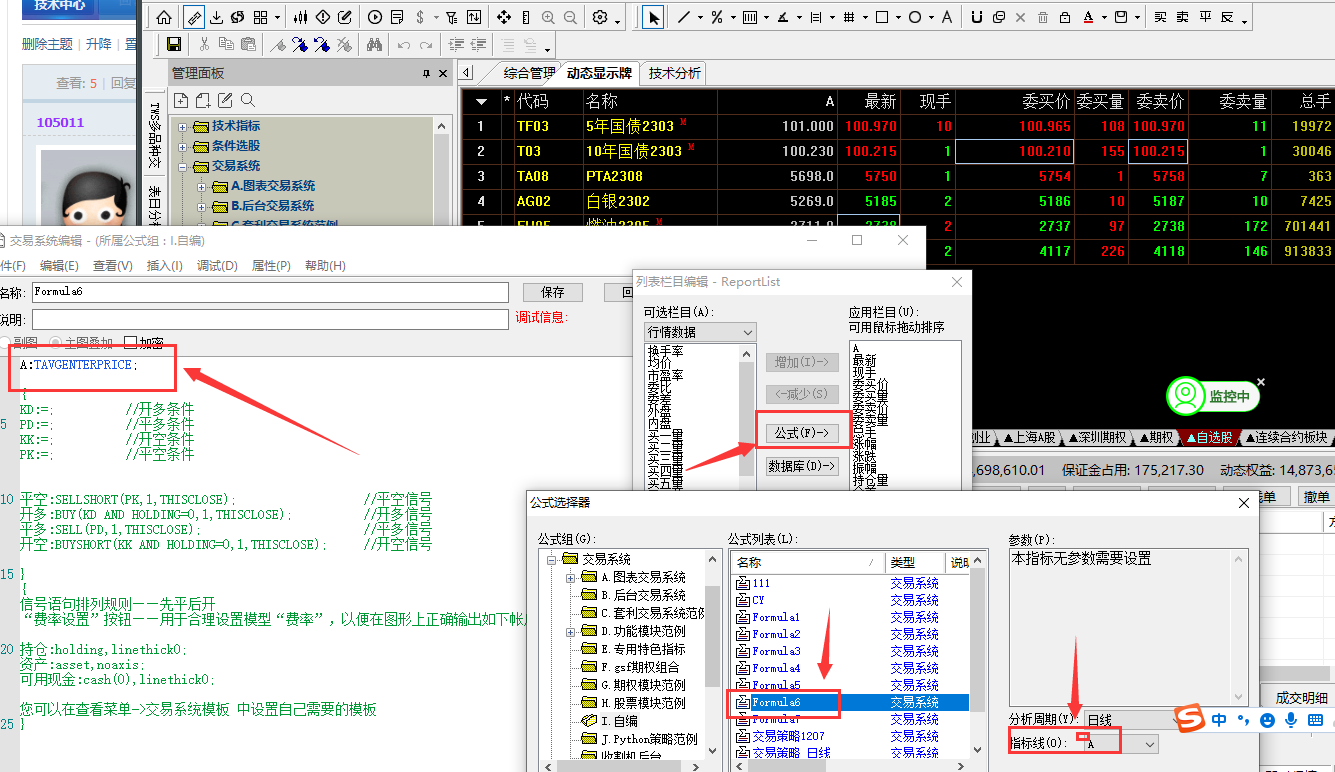
Task: Open the font color swatch A
Action: [1089, 18]
